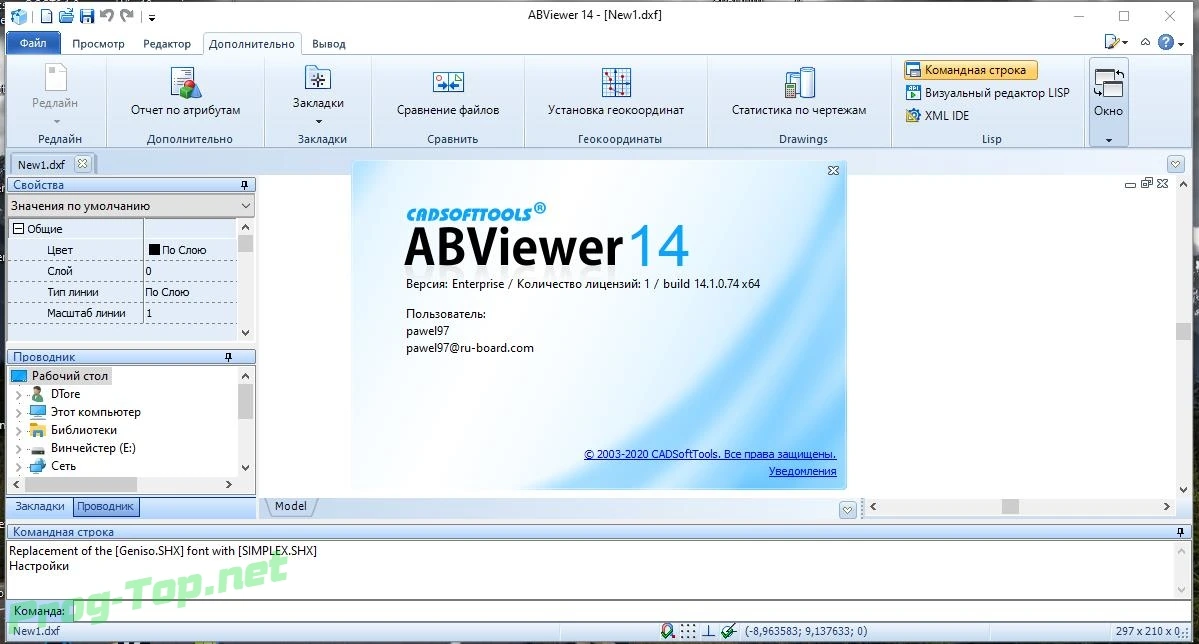Collapse the ribbon with the caret icon
The image size is (1199, 644).
[x=1145, y=42]
